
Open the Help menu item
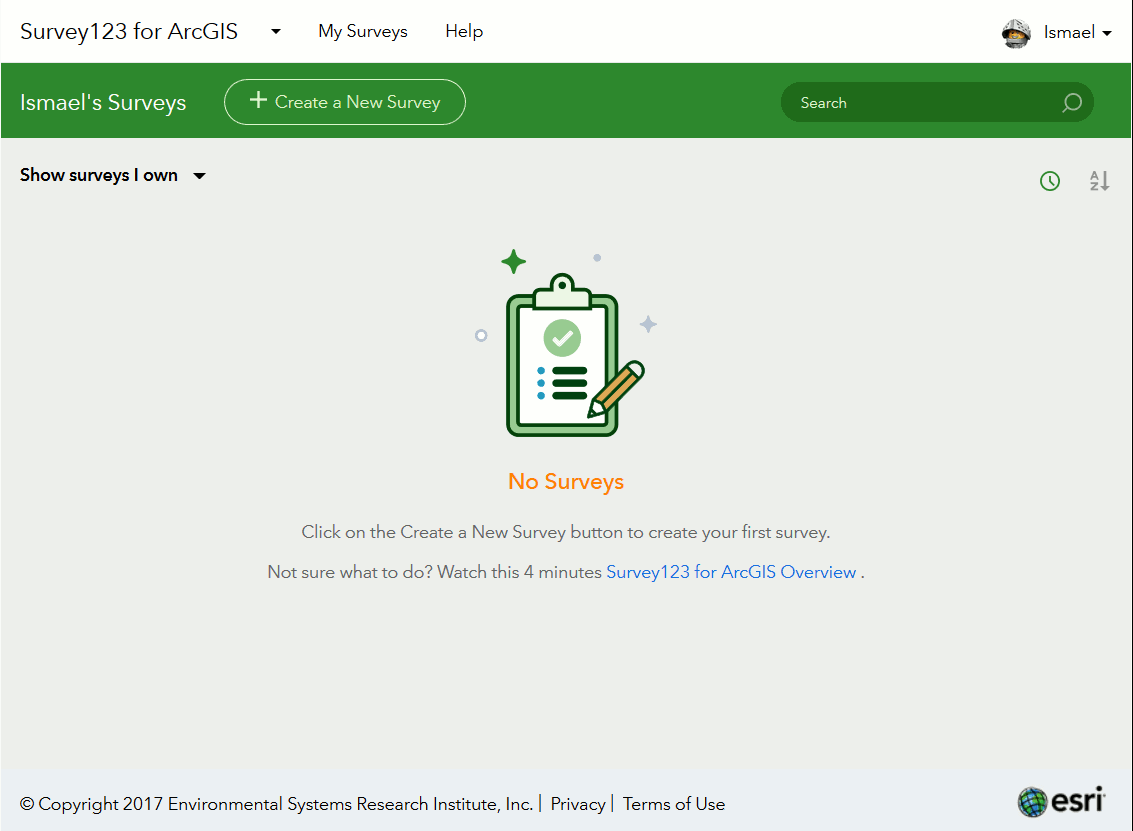click(464, 31)
